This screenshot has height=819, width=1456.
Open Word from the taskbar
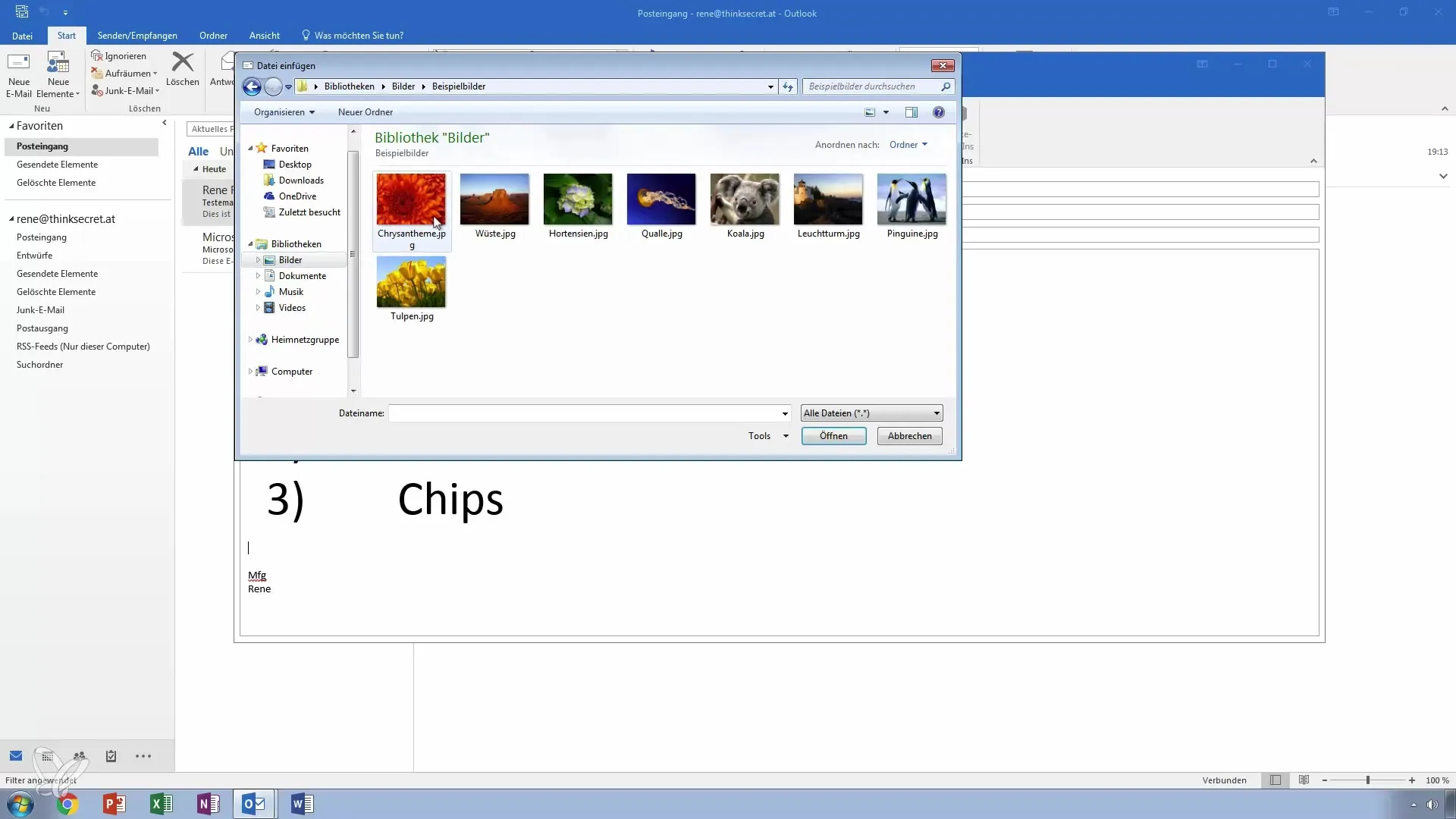click(302, 804)
